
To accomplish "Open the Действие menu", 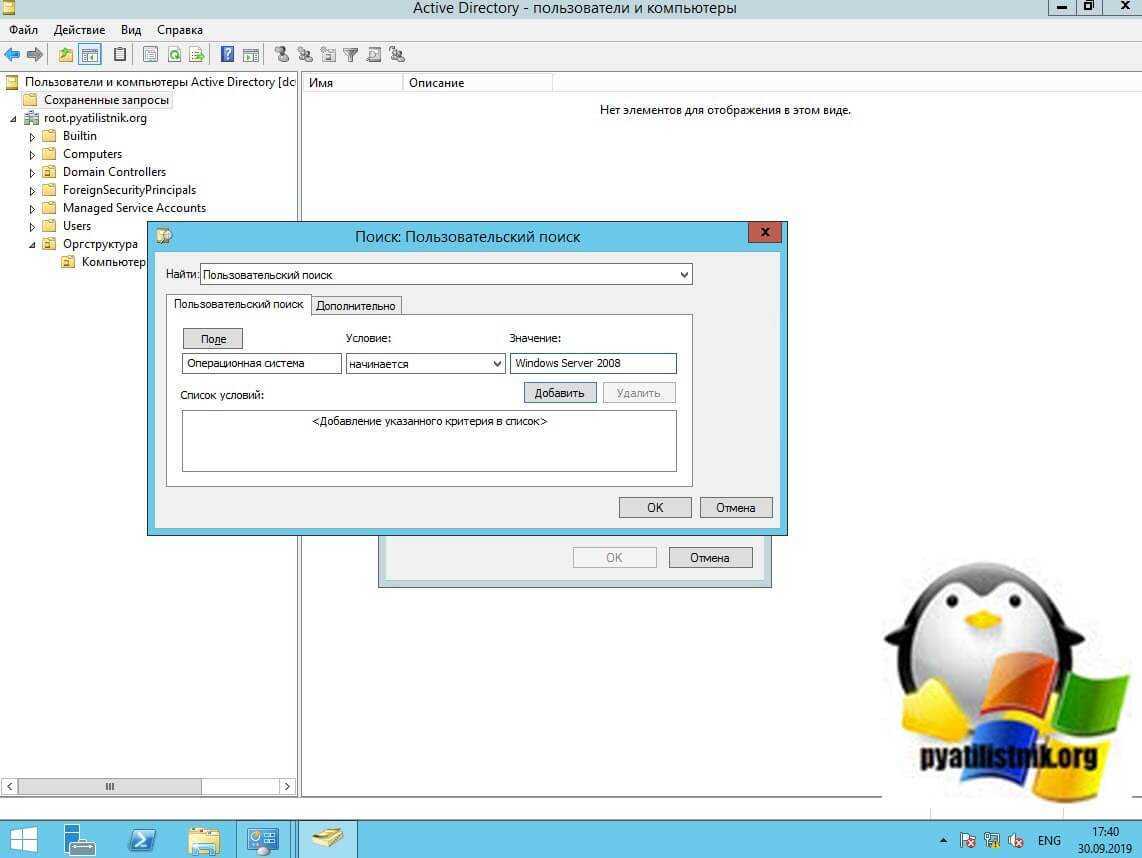I will [x=79, y=30].
